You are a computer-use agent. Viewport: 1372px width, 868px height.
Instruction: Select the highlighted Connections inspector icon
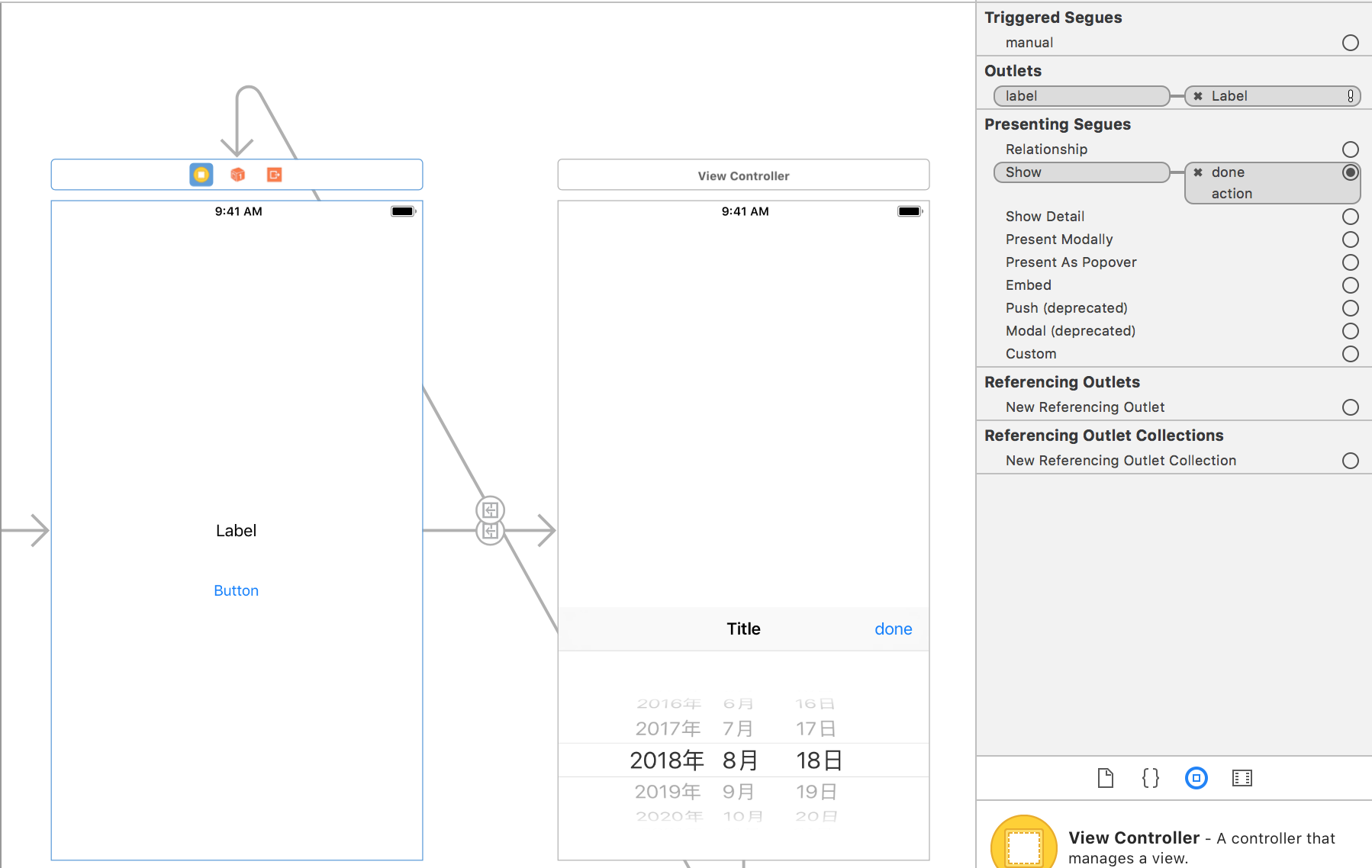1195,778
